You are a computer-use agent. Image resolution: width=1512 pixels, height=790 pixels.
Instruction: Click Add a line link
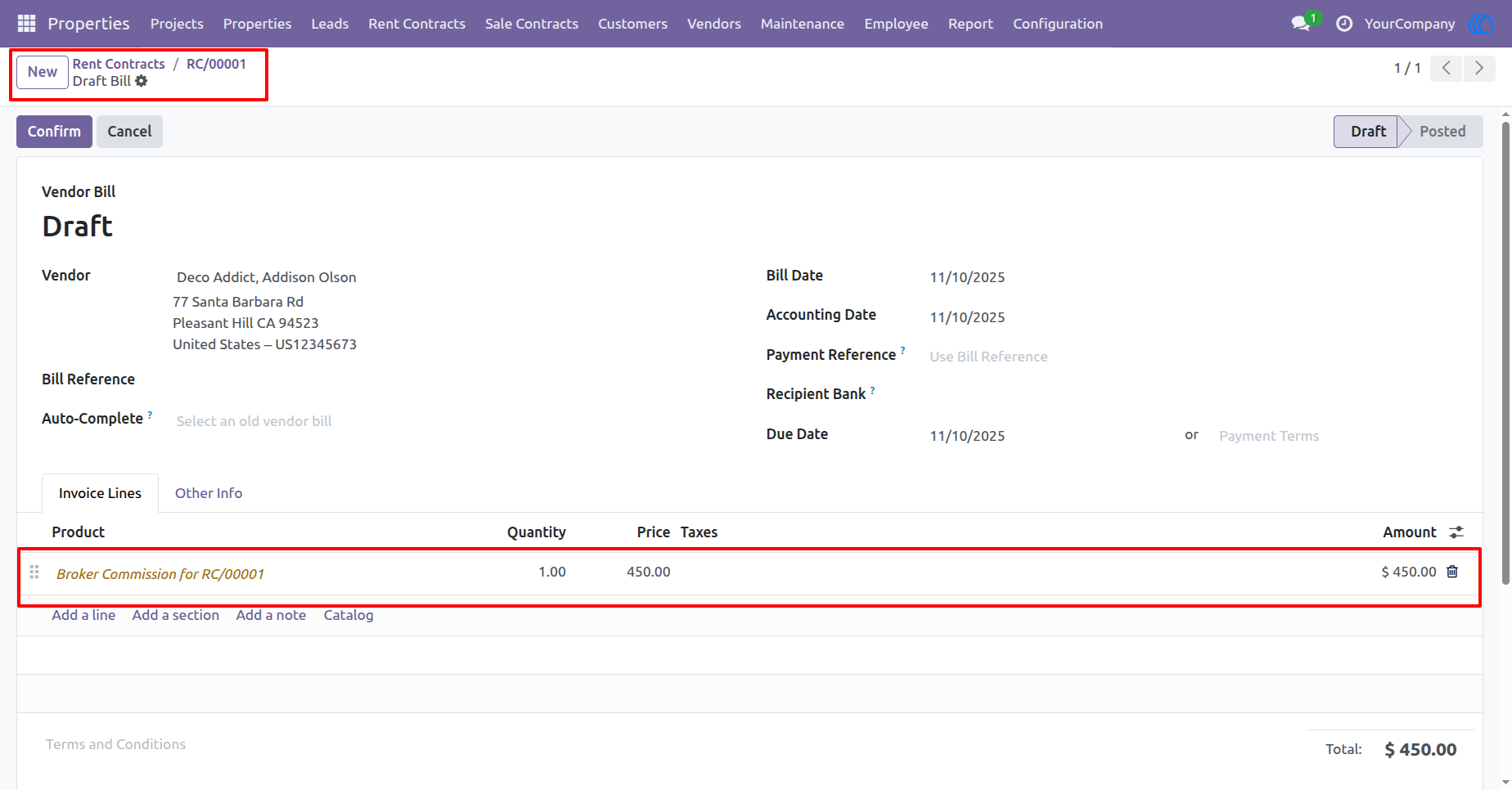(x=83, y=615)
